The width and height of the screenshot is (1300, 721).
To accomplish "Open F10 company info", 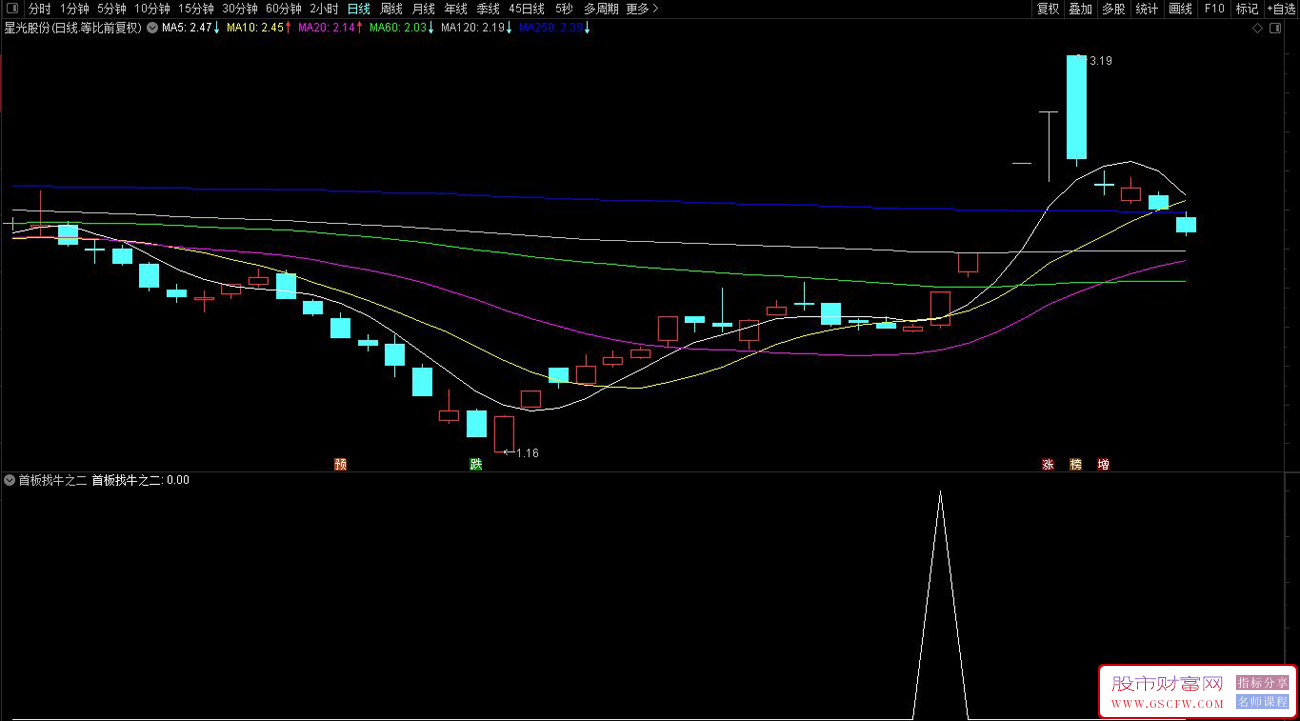I will (1214, 9).
